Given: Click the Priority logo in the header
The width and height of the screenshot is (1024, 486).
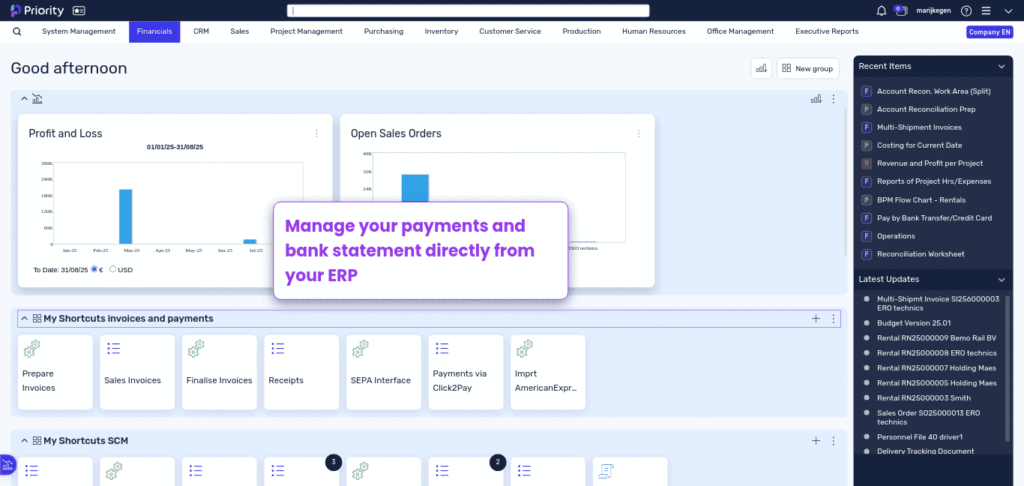Looking at the screenshot, I should coord(37,10).
